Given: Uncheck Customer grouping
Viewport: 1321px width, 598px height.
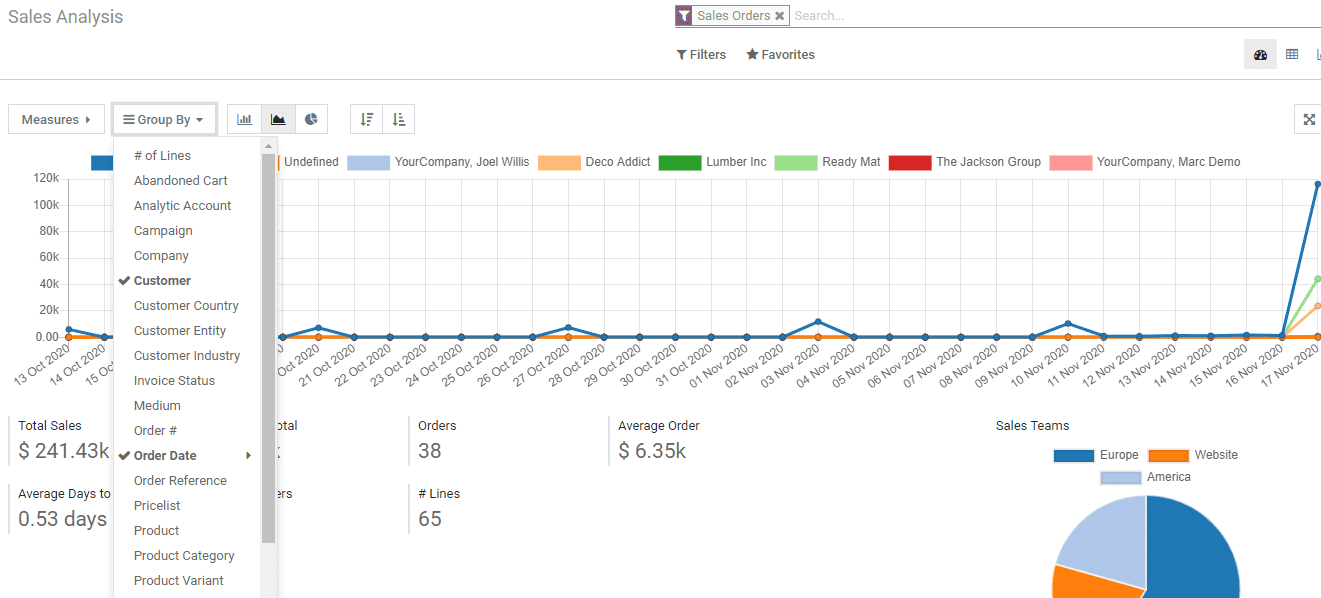Looking at the screenshot, I should (162, 281).
